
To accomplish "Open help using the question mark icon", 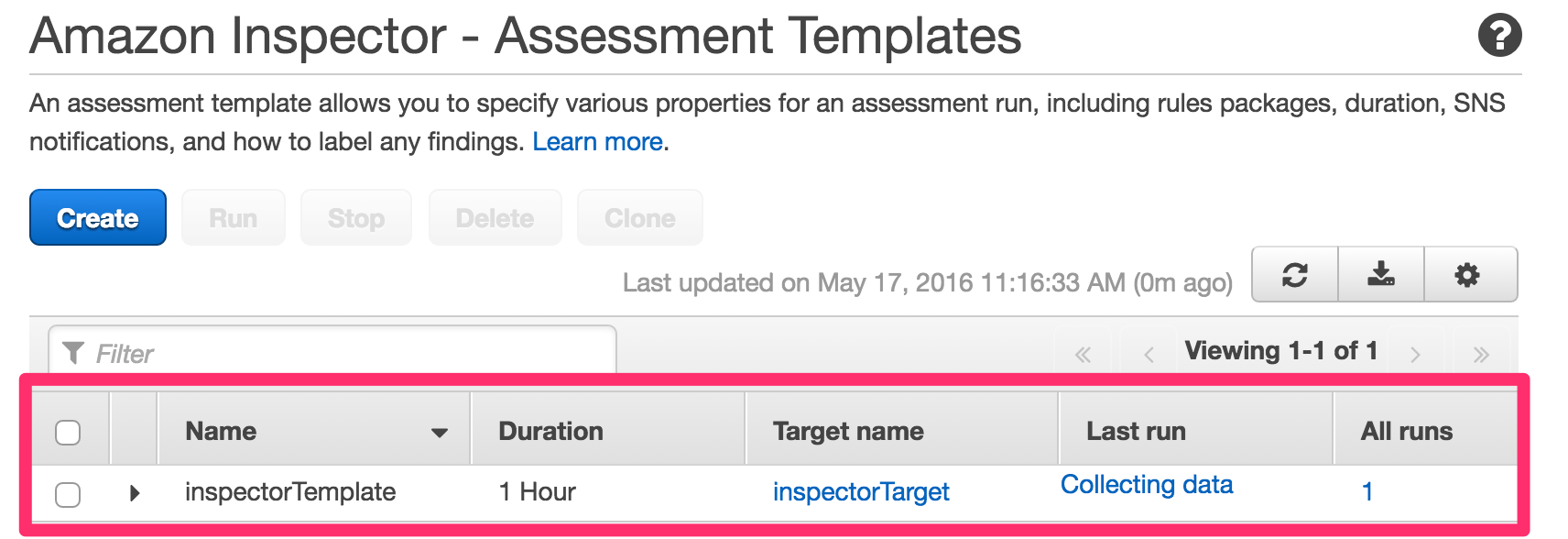I will click(x=1500, y=36).
